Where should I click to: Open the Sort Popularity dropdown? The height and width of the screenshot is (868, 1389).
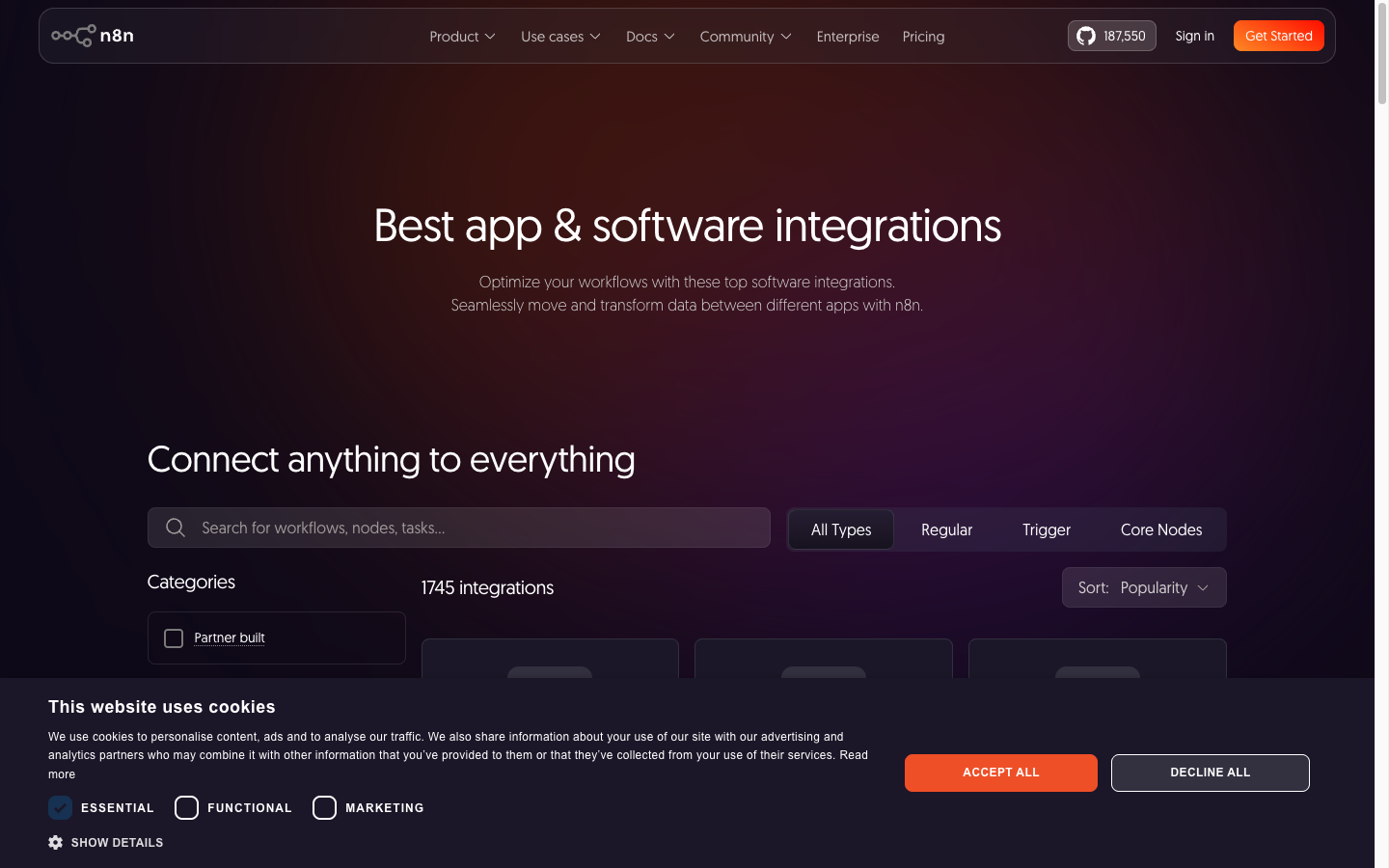pyautogui.click(x=1144, y=587)
